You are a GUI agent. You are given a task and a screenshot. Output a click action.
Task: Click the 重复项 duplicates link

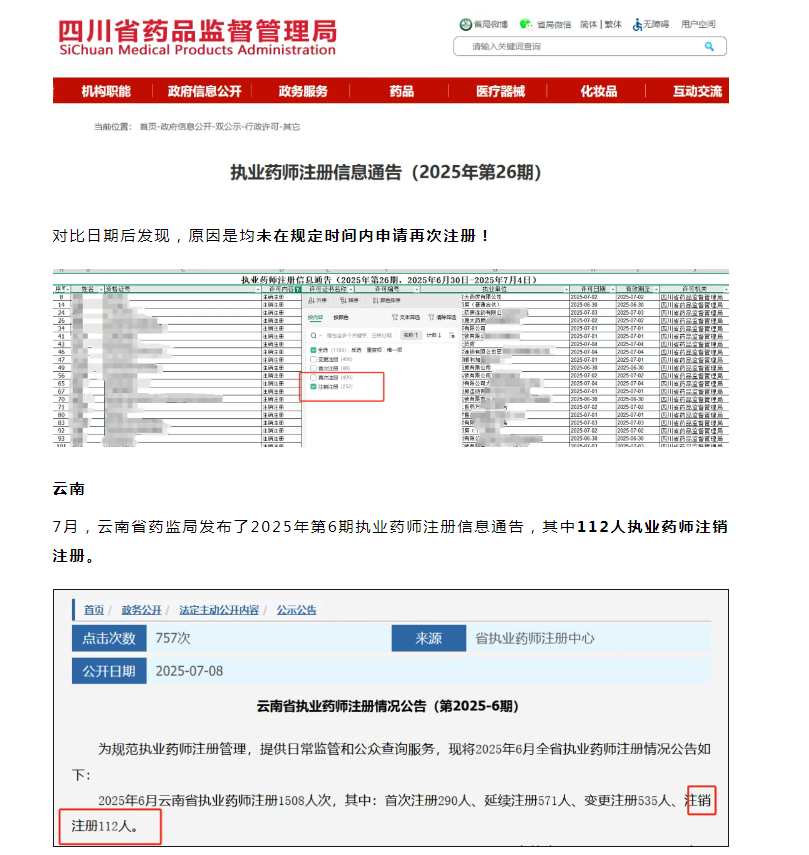(x=374, y=350)
